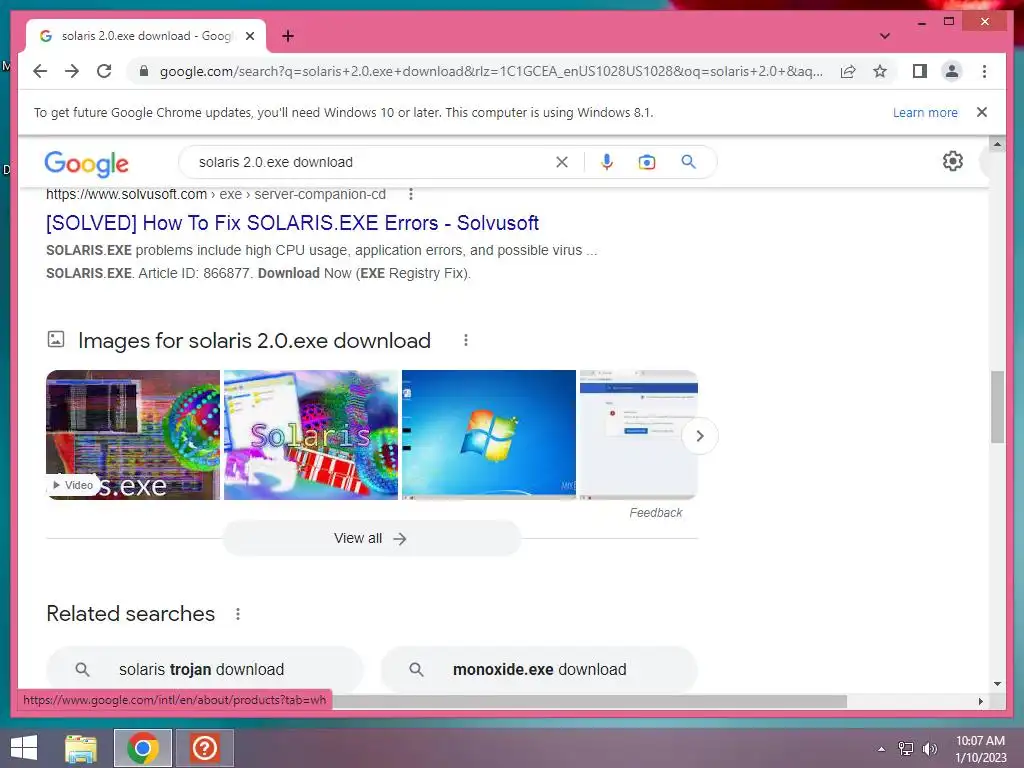Open the Images for solaris 2.0.exe download heading

(254, 341)
